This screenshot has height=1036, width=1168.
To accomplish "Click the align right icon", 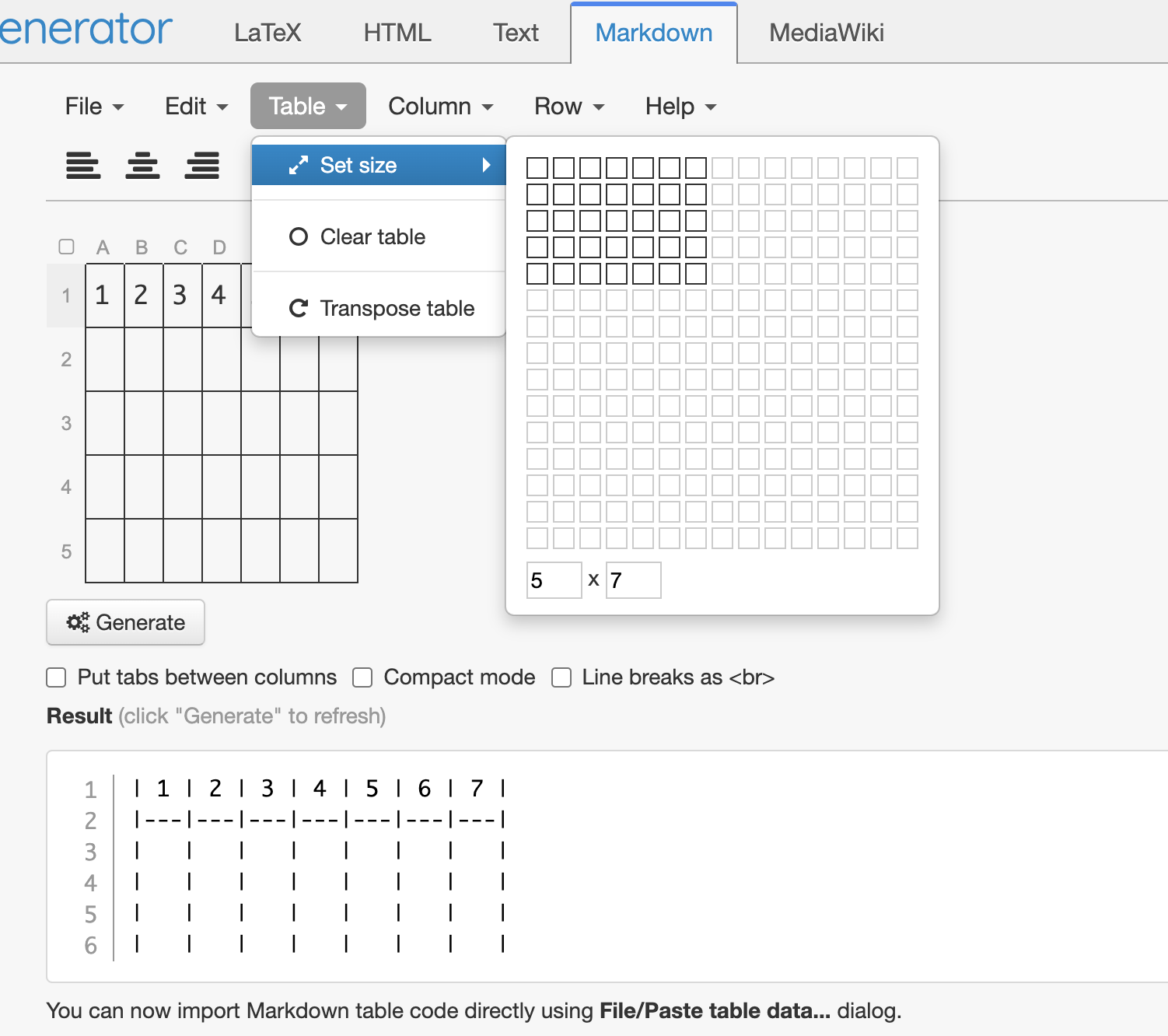I will [x=202, y=166].
